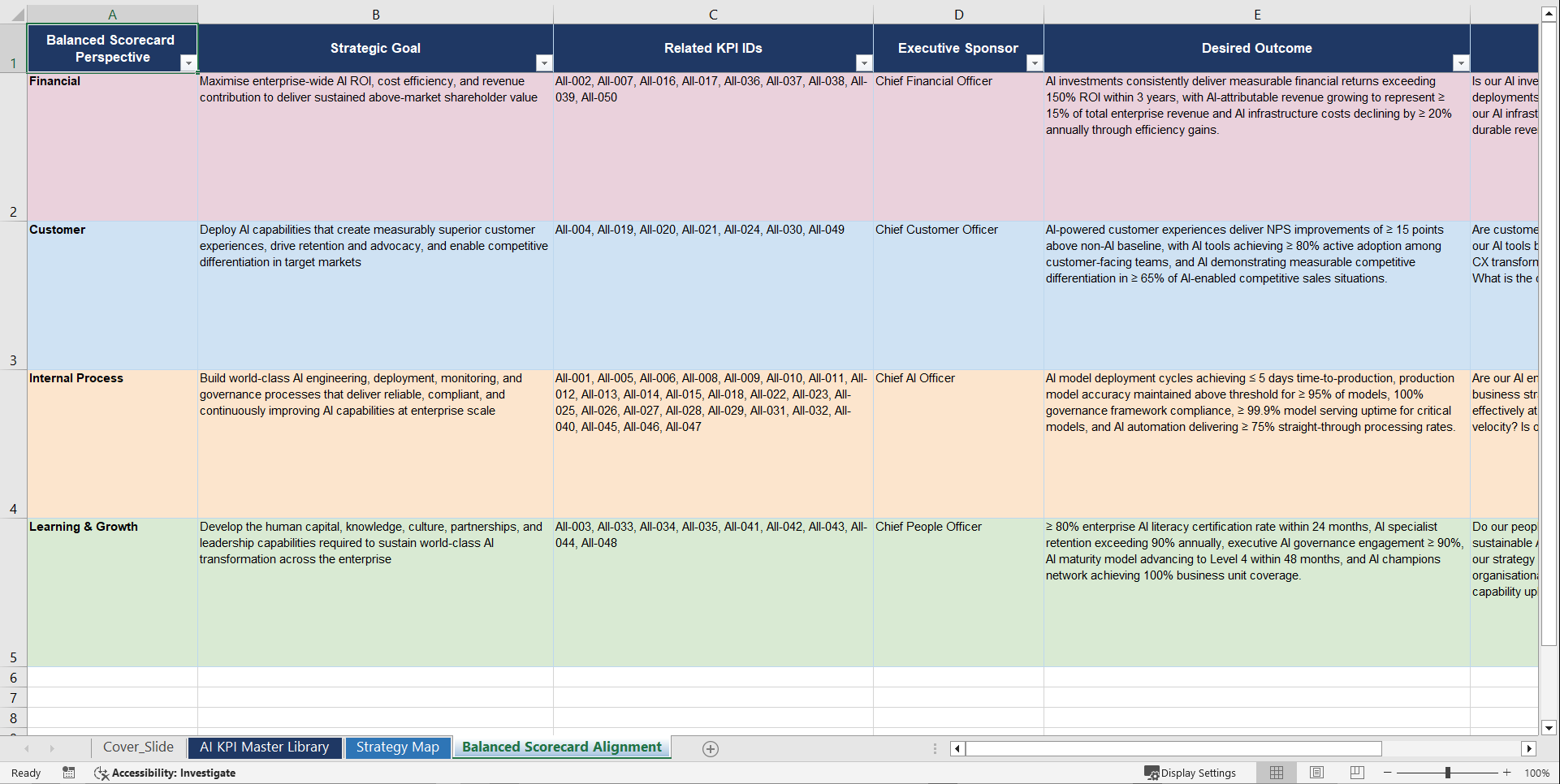Select Chief People Officer cell
Image resolution: width=1560 pixels, height=784 pixels.
(x=959, y=592)
